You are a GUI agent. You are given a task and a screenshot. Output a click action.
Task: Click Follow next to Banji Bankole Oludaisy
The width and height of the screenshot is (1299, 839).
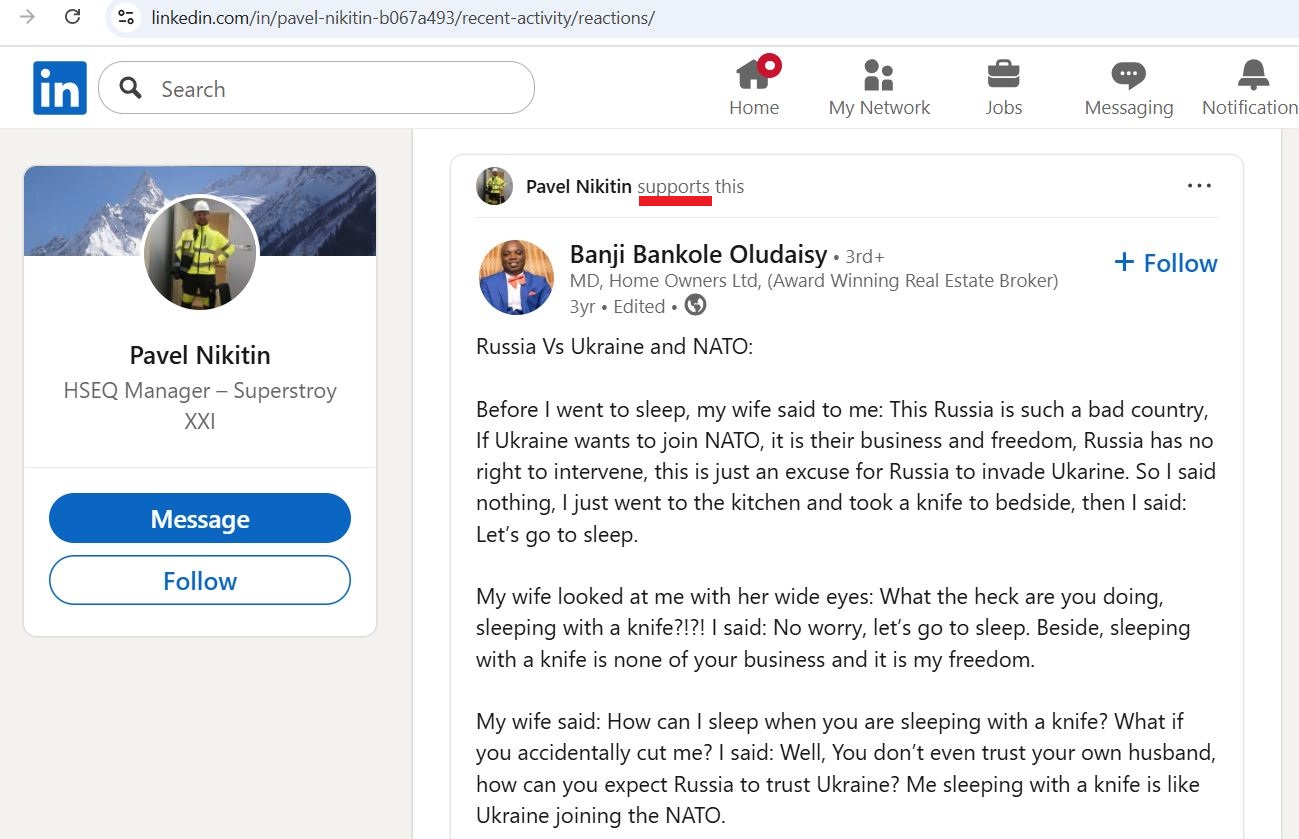tap(1164, 262)
